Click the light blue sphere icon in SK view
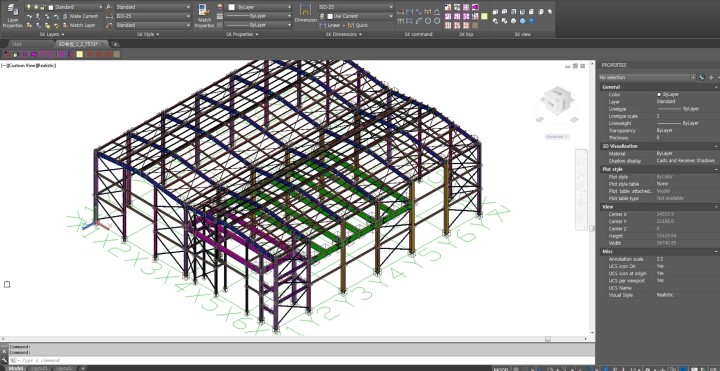Image resolution: width=720 pixels, height=371 pixels. [x=523, y=21]
